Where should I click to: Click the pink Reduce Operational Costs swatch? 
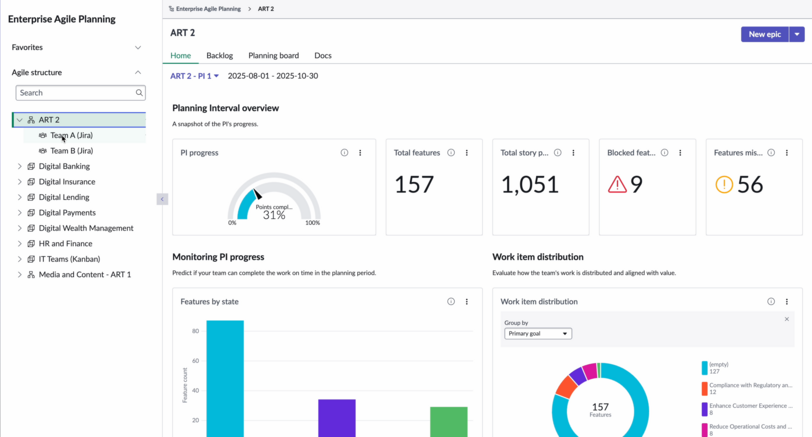(x=704, y=430)
